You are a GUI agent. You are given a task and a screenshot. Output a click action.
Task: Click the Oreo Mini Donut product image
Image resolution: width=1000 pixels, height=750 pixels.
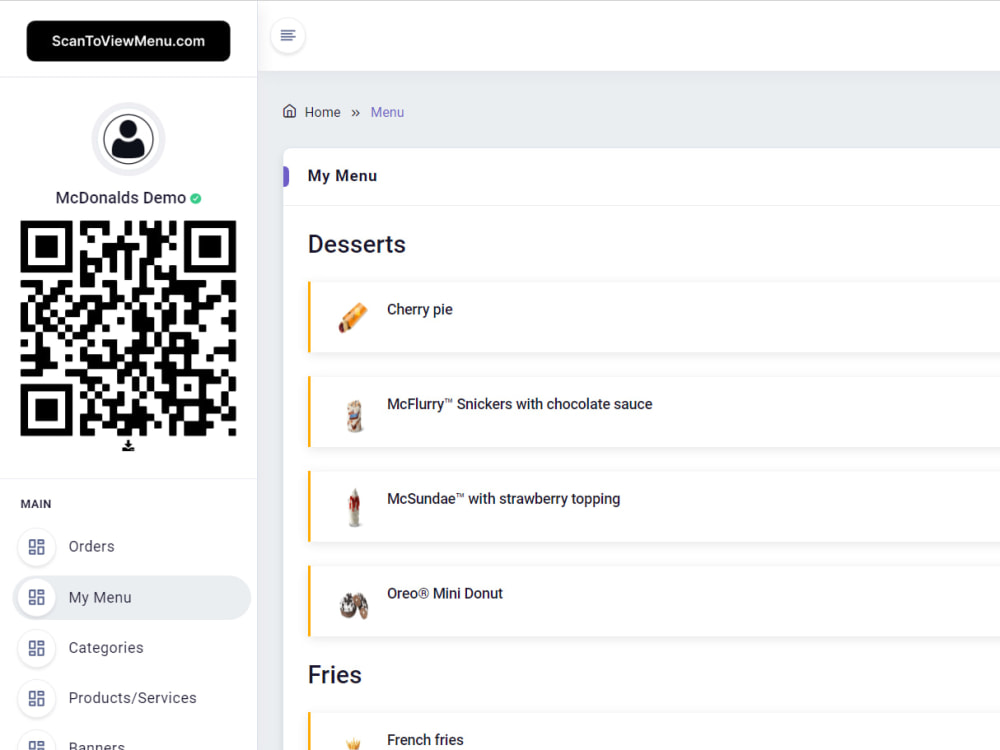click(x=354, y=606)
